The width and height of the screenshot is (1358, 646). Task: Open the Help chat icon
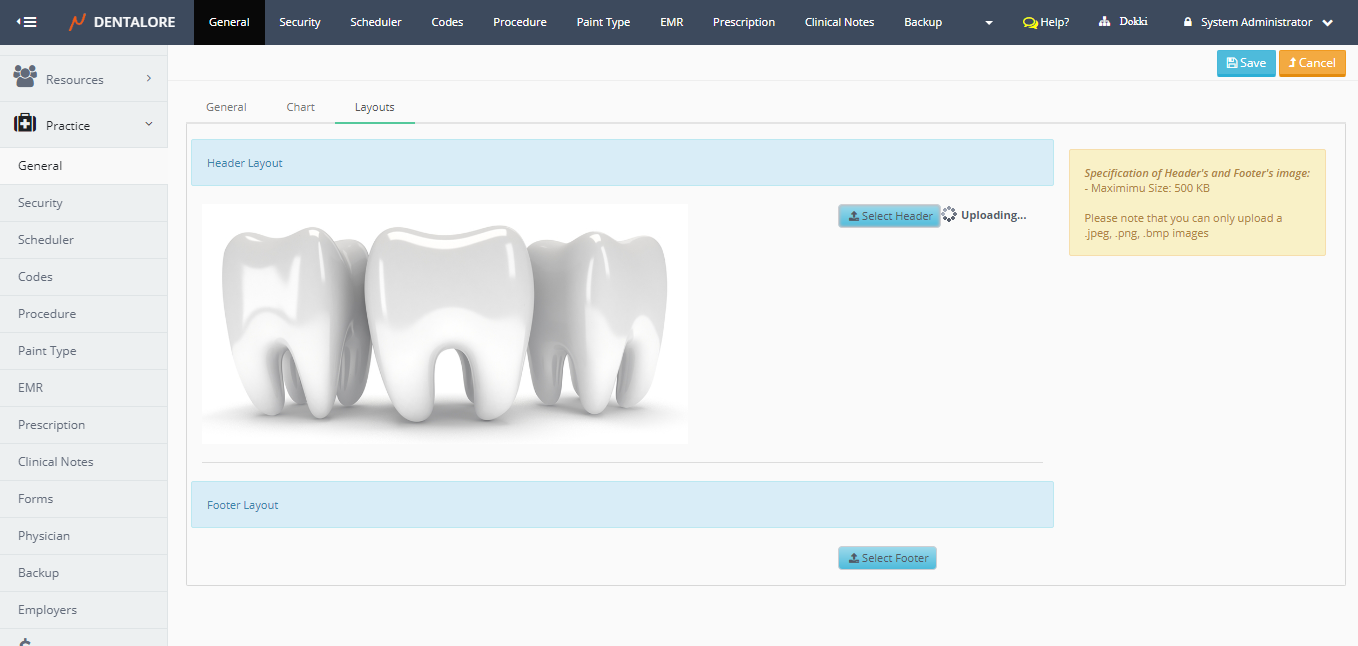click(1030, 22)
